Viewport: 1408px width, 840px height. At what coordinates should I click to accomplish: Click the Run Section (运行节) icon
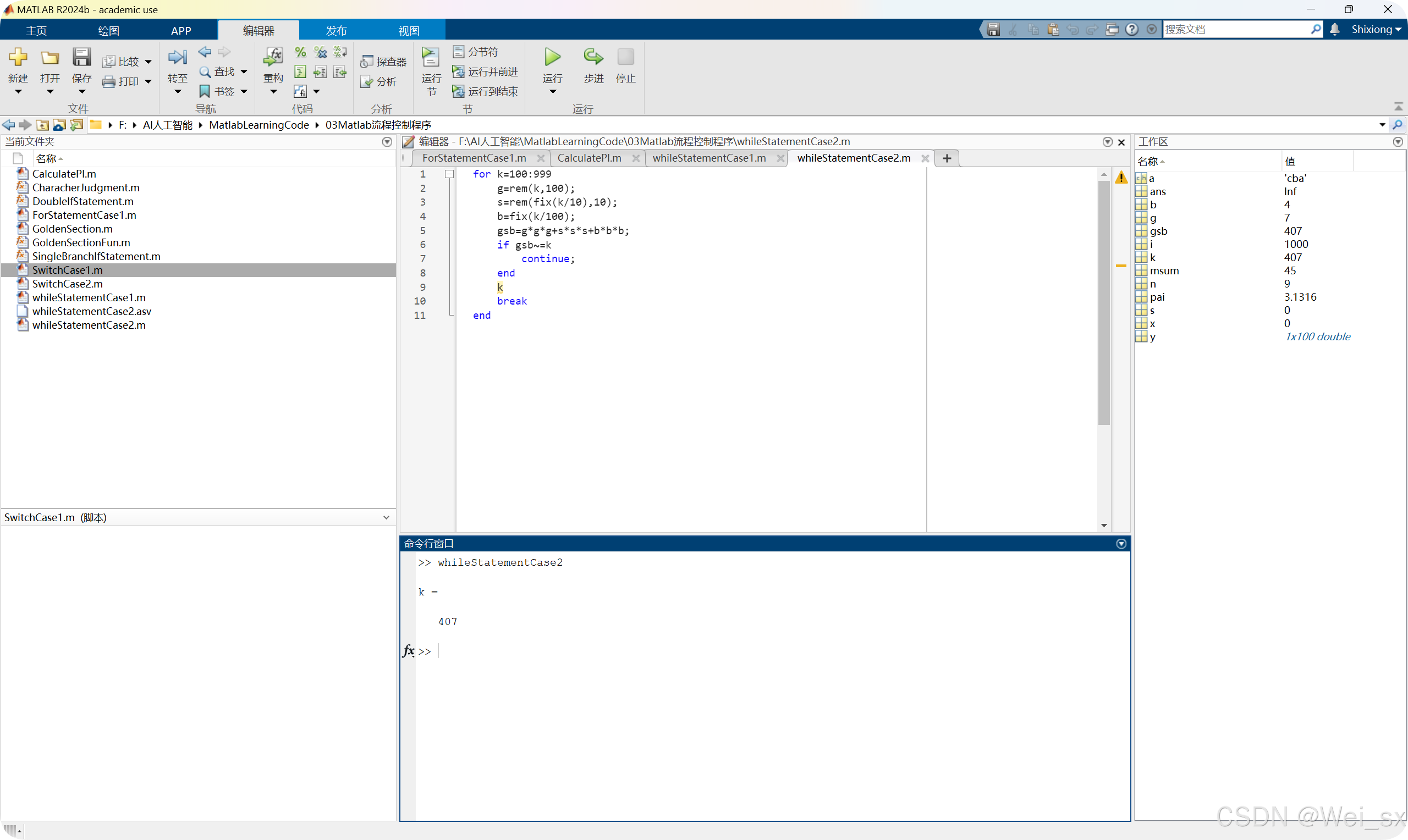pyautogui.click(x=431, y=57)
